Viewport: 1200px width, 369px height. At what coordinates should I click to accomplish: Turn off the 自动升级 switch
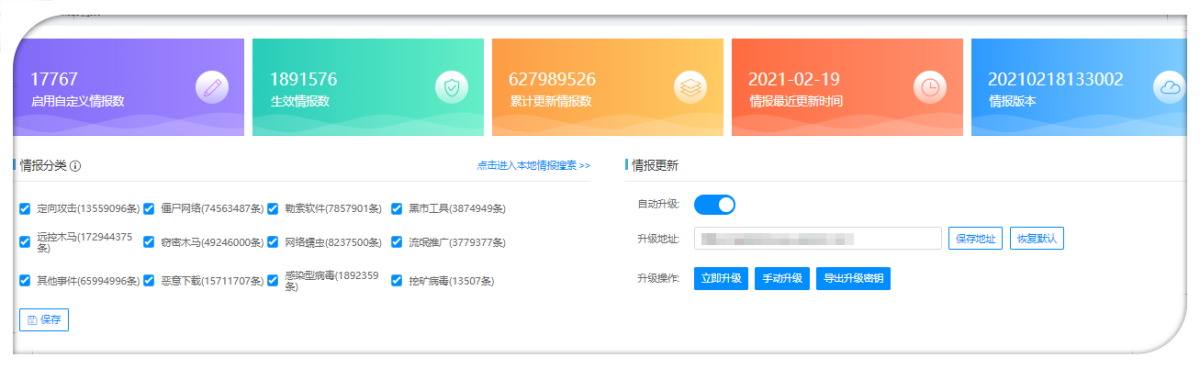(715, 204)
